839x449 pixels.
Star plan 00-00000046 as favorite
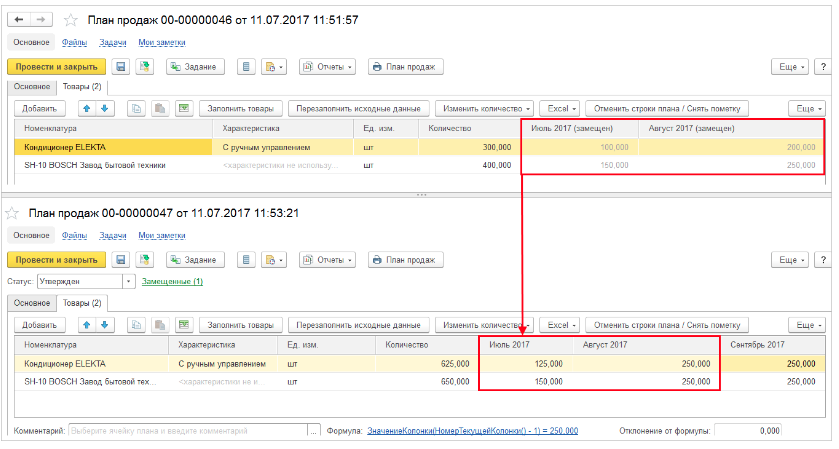point(71,20)
